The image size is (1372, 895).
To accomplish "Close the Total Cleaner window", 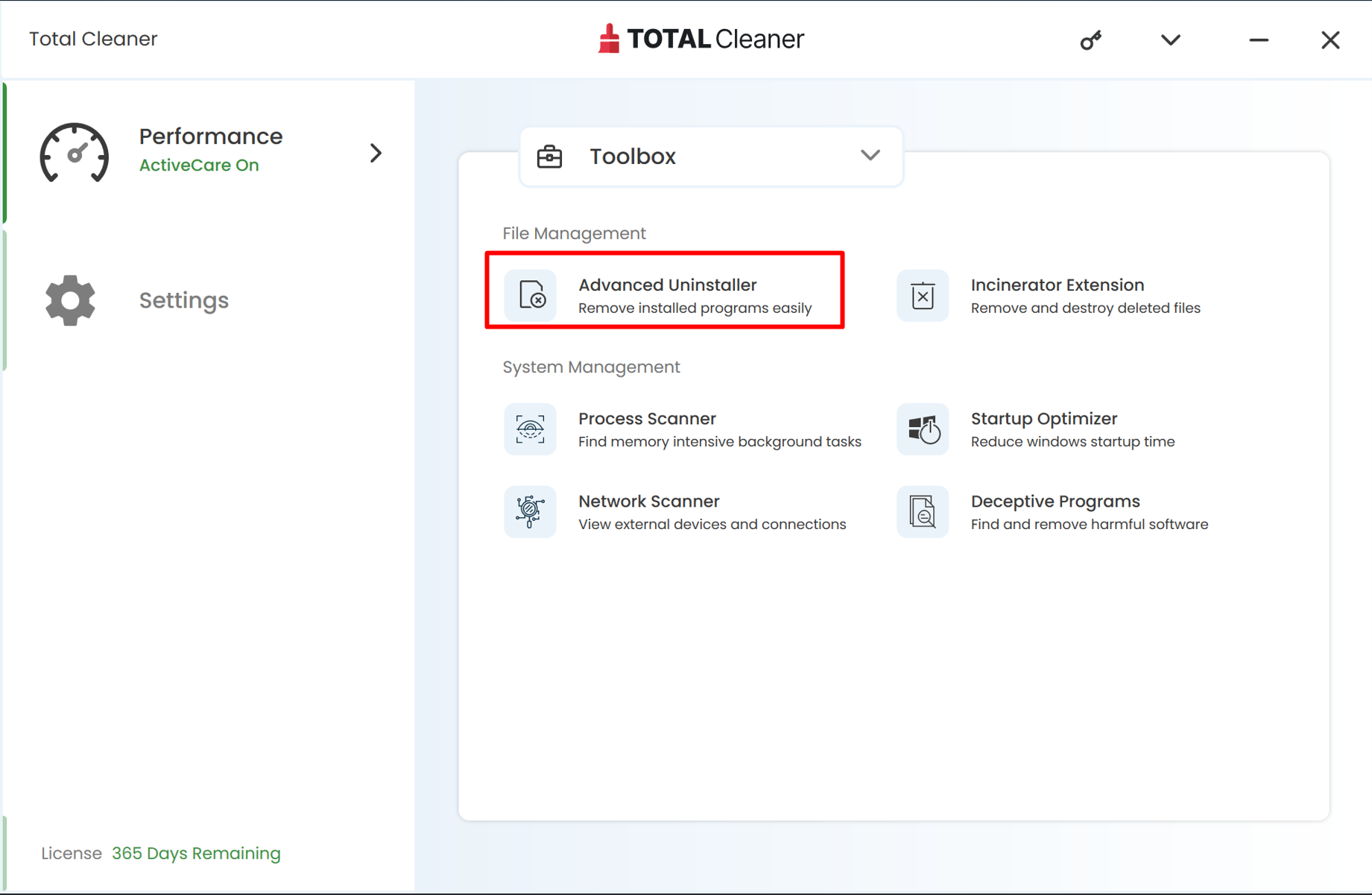I will point(1330,39).
